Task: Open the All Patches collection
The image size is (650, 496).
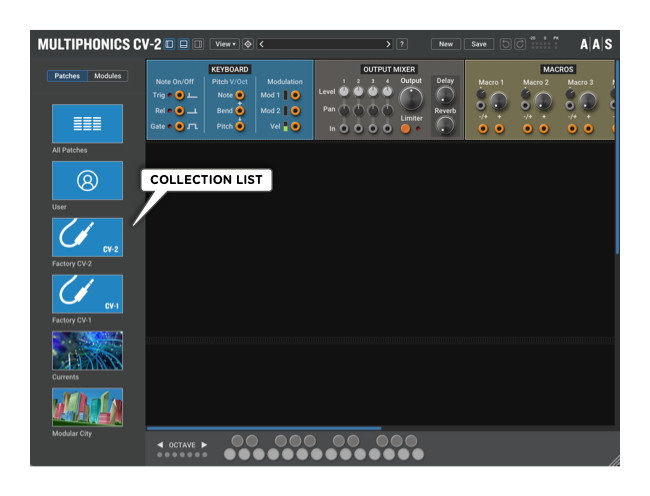Action: click(x=87, y=124)
